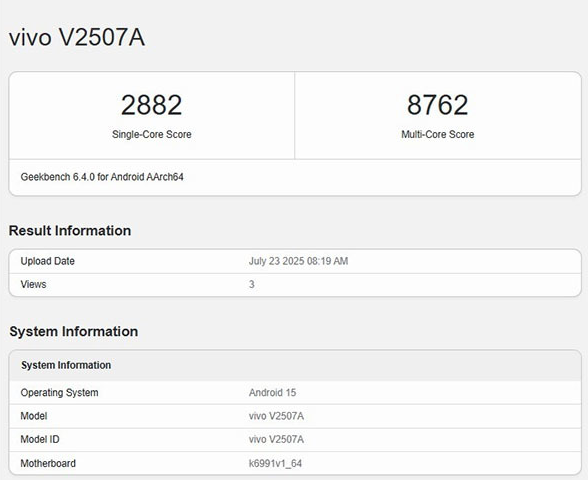Viewport: 588px width, 480px height.
Task: Click the page title 'vivo V2507A'
Action: [x=77, y=37]
